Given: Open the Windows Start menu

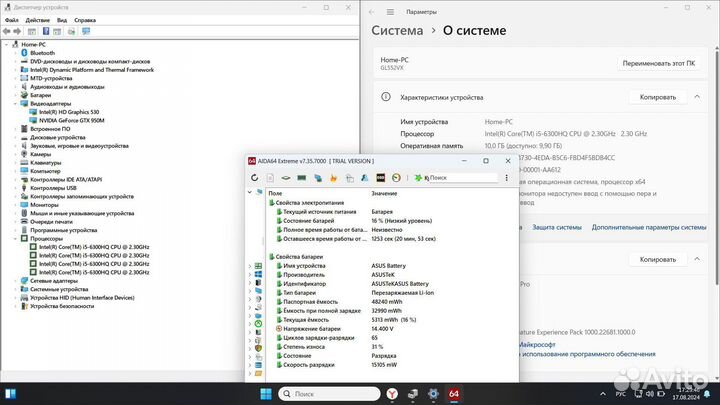Looking at the screenshot, I should click(x=267, y=390).
